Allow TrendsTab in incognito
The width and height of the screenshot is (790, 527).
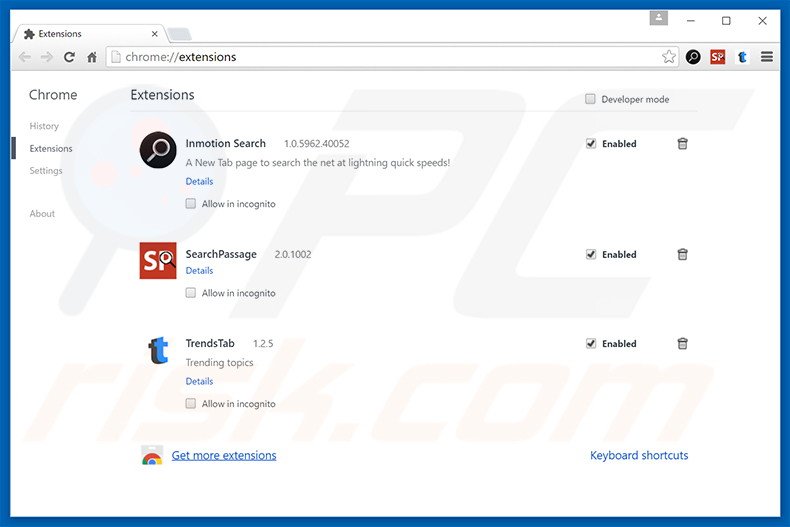click(190, 404)
